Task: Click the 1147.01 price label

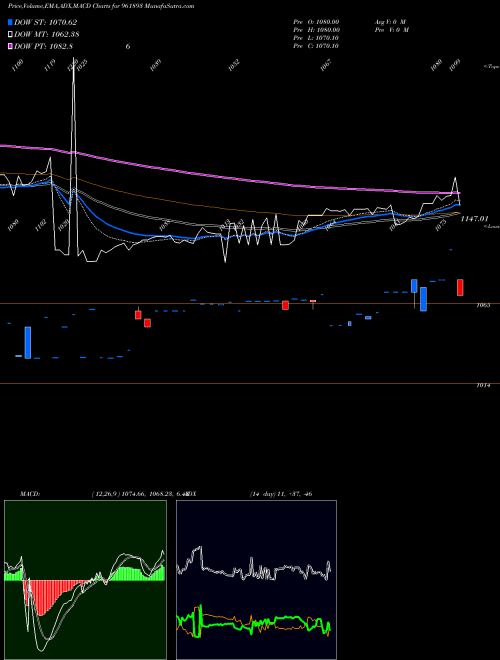Action: (x=474, y=218)
